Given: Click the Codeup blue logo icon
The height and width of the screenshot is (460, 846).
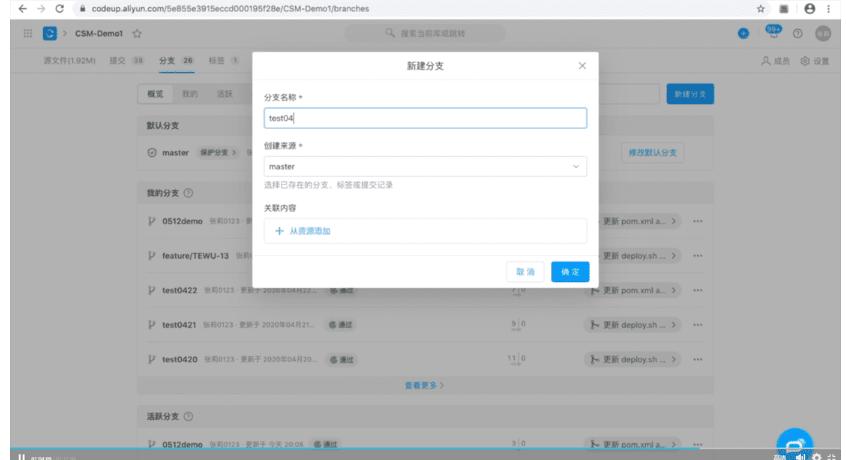Looking at the screenshot, I should click(50, 33).
